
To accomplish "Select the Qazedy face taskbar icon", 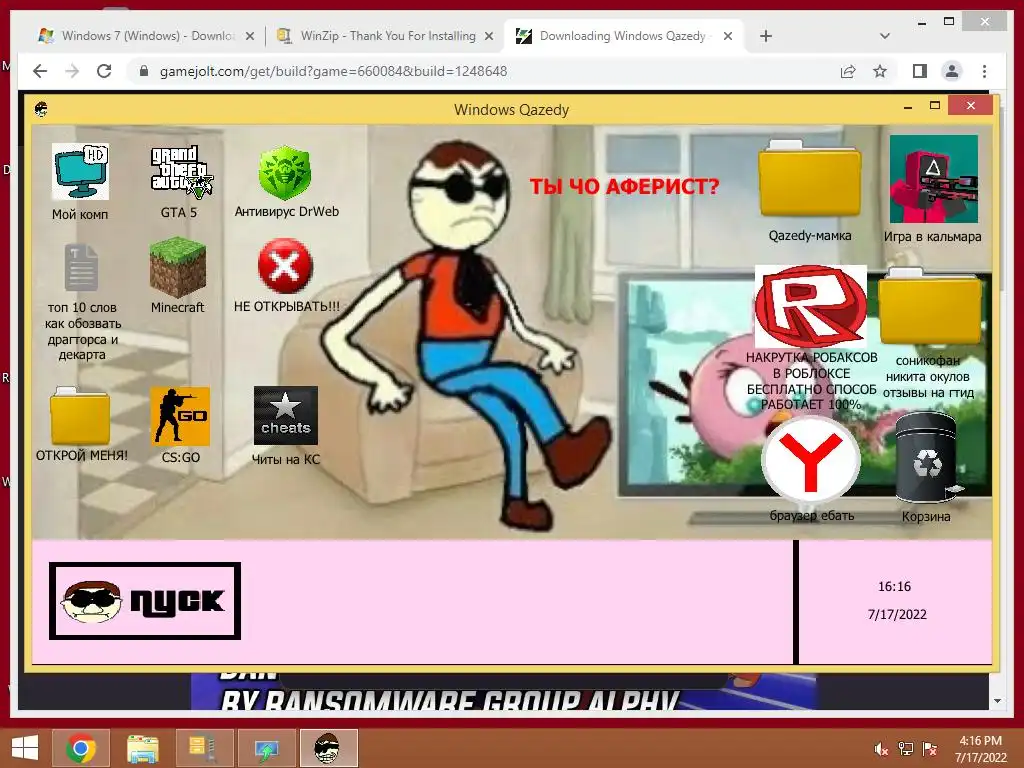I will [x=328, y=748].
